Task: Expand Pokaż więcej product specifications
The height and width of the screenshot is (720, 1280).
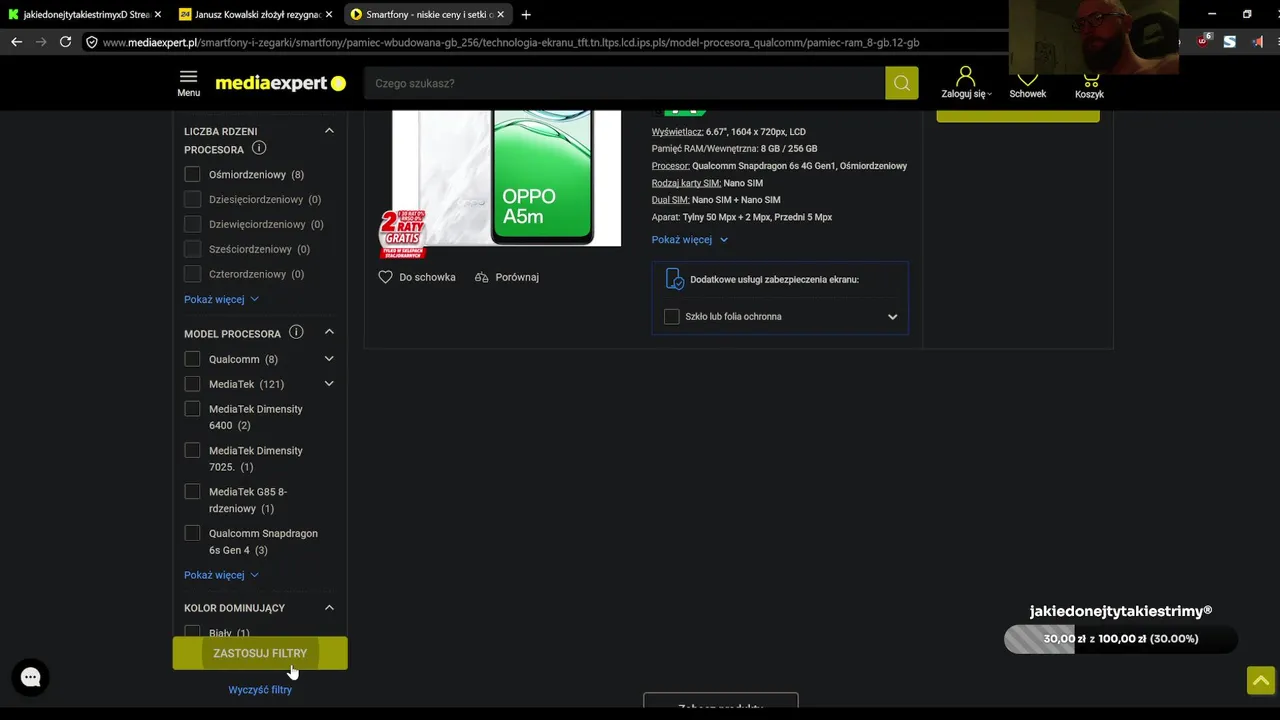Action: (x=690, y=240)
